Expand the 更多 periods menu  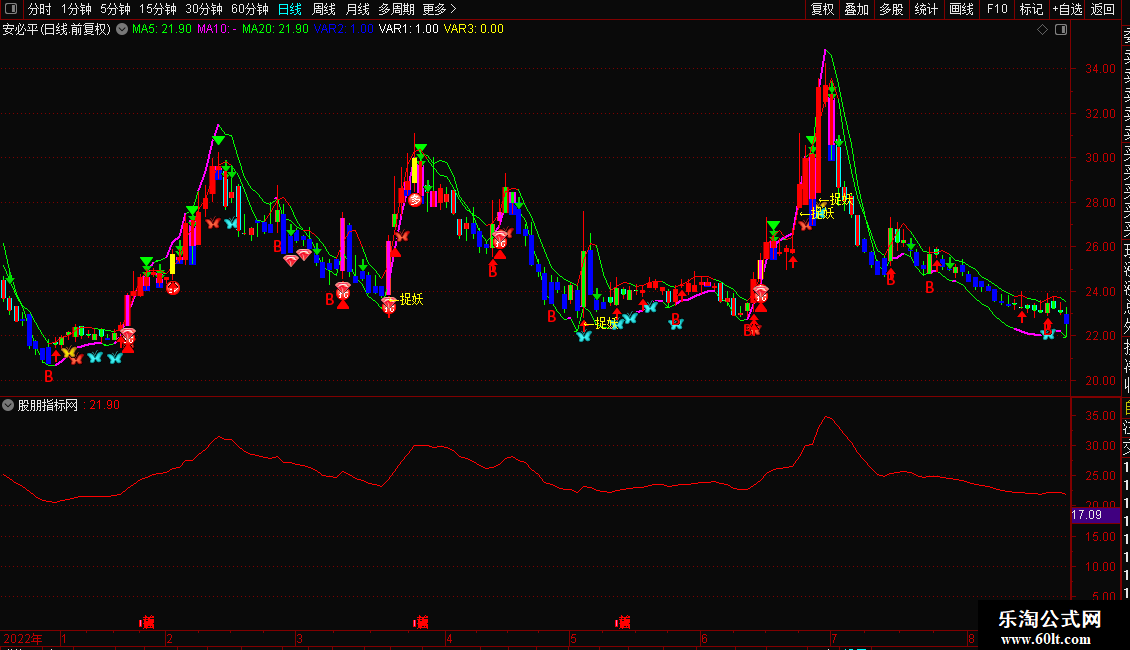click(434, 9)
